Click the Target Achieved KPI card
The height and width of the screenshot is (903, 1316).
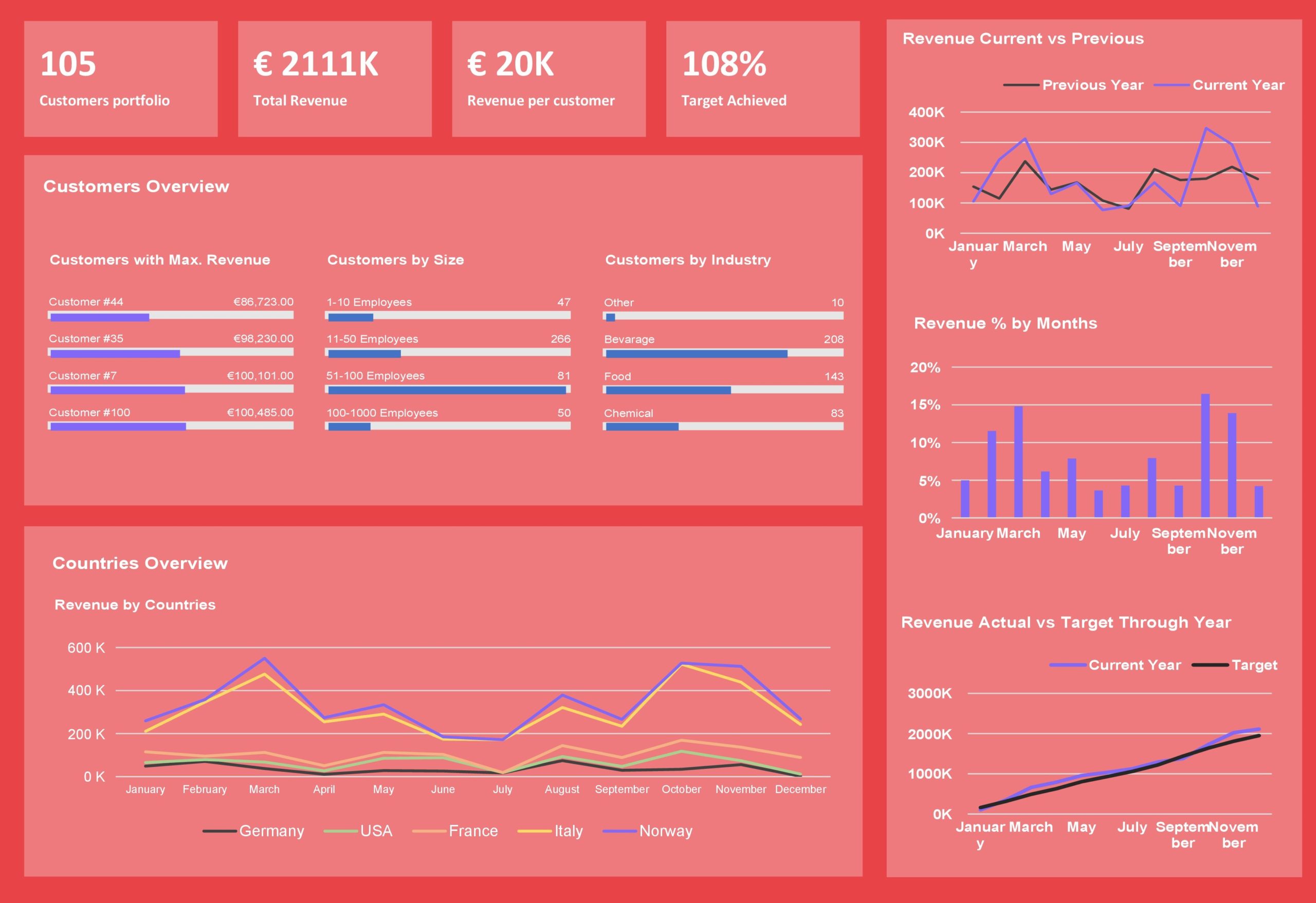(751, 80)
